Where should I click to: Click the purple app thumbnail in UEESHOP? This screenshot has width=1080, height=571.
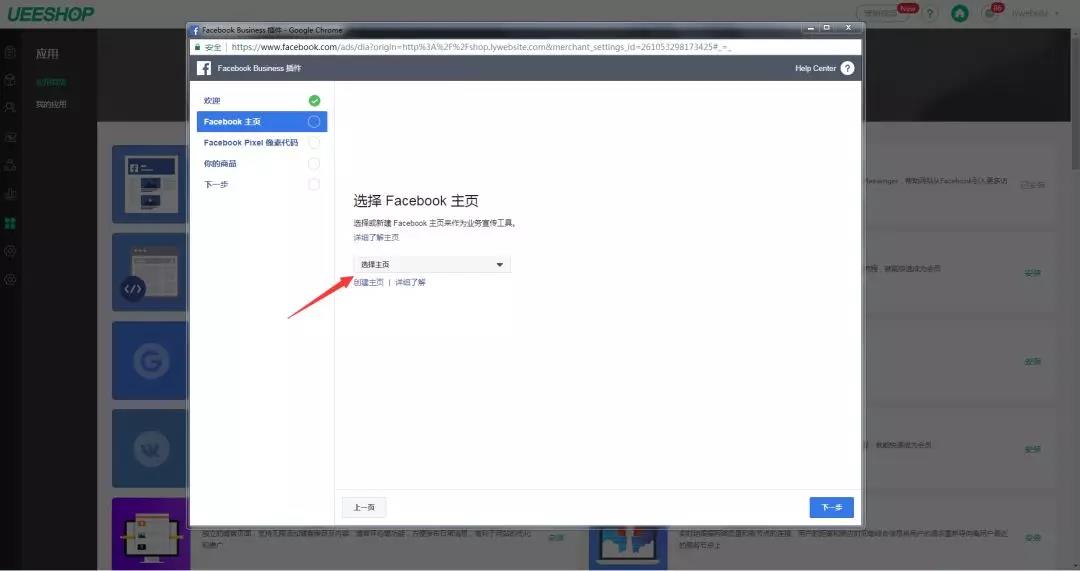tap(150, 534)
